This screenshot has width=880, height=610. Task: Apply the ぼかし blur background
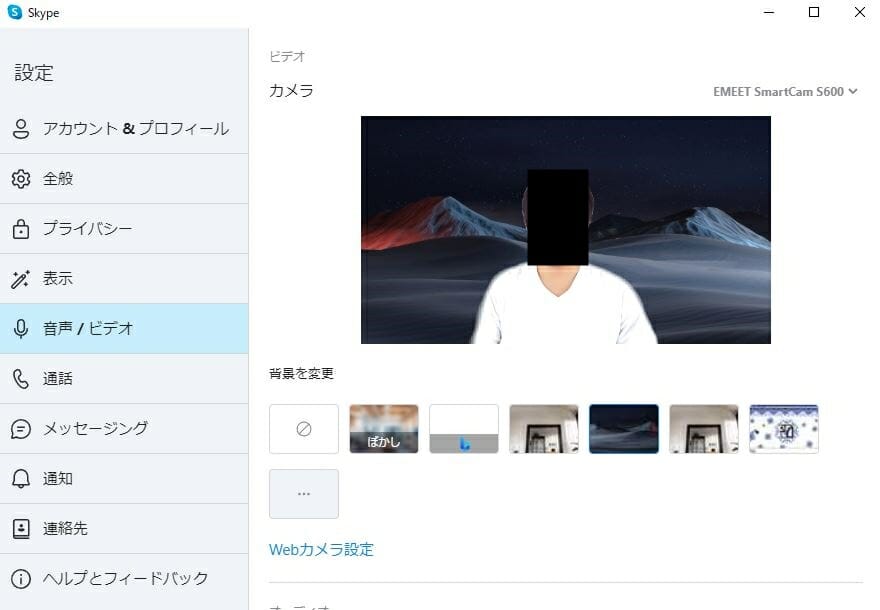pos(384,429)
